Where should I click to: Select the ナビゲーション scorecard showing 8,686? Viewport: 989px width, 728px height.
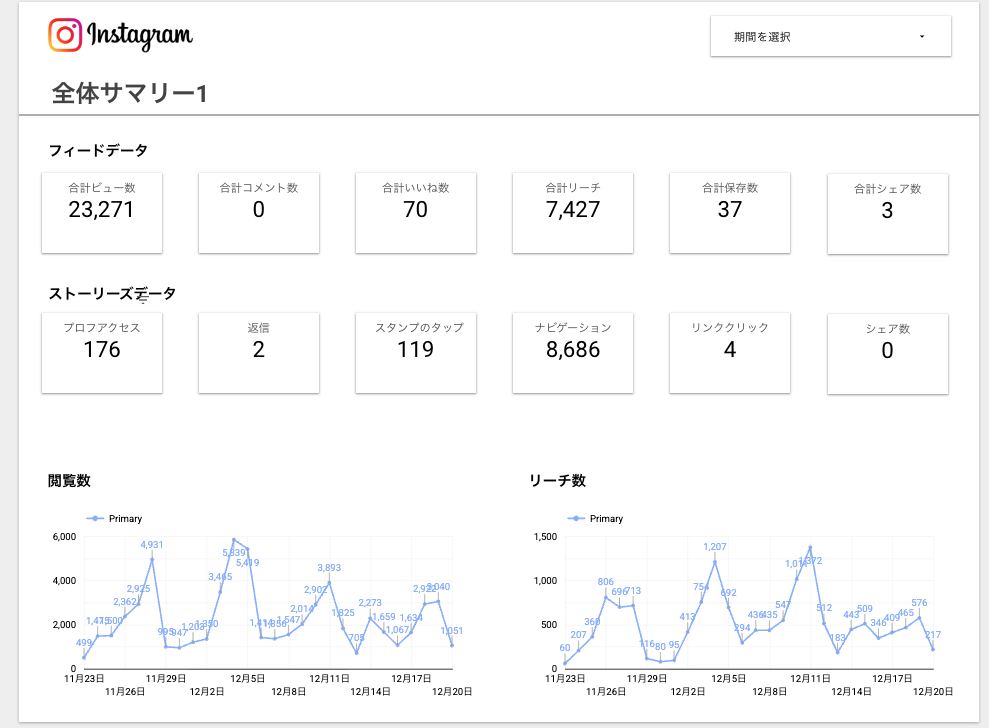[573, 352]
